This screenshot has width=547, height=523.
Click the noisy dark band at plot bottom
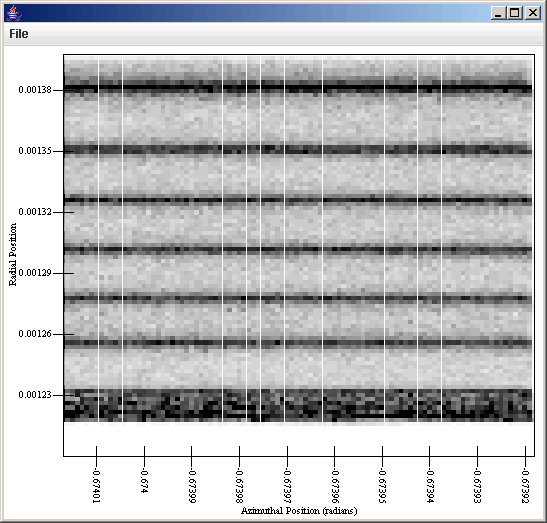(299, 405)
